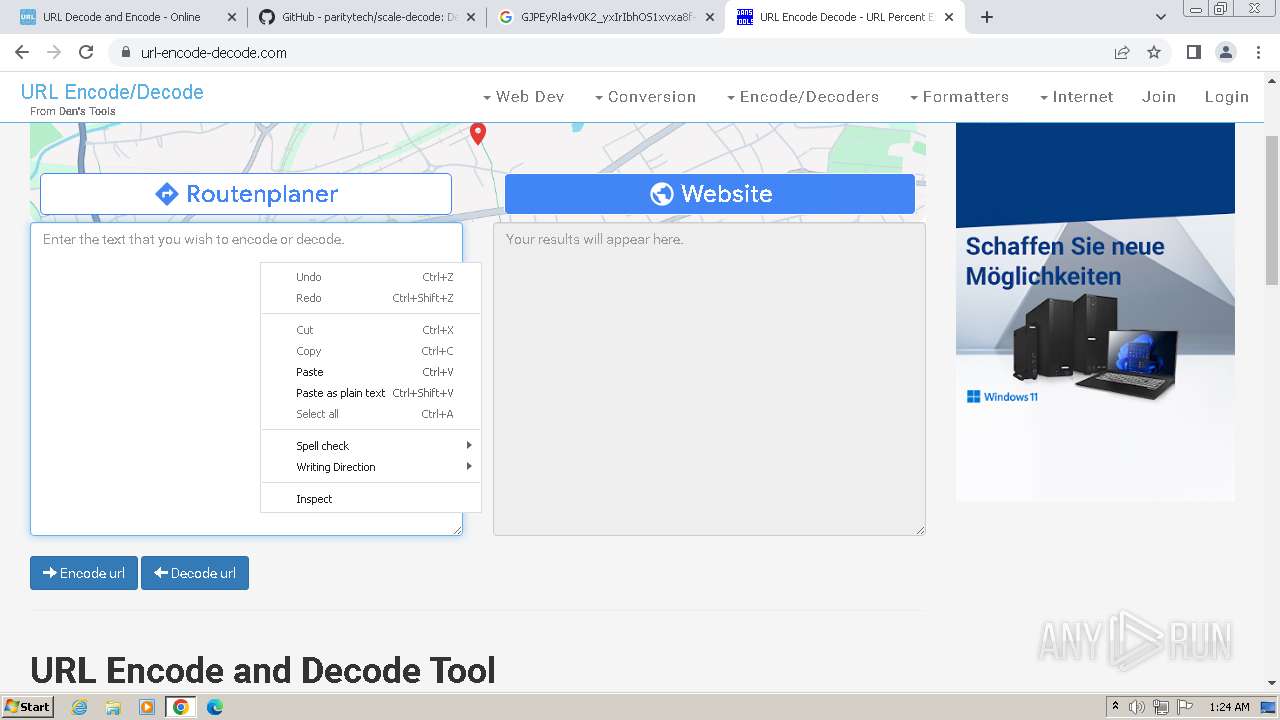The height and width of the screenshot is (720, 1280).
Task: Click the page scrollbar down arrow
Action: pyautogui.click(x=1272, y=683)
